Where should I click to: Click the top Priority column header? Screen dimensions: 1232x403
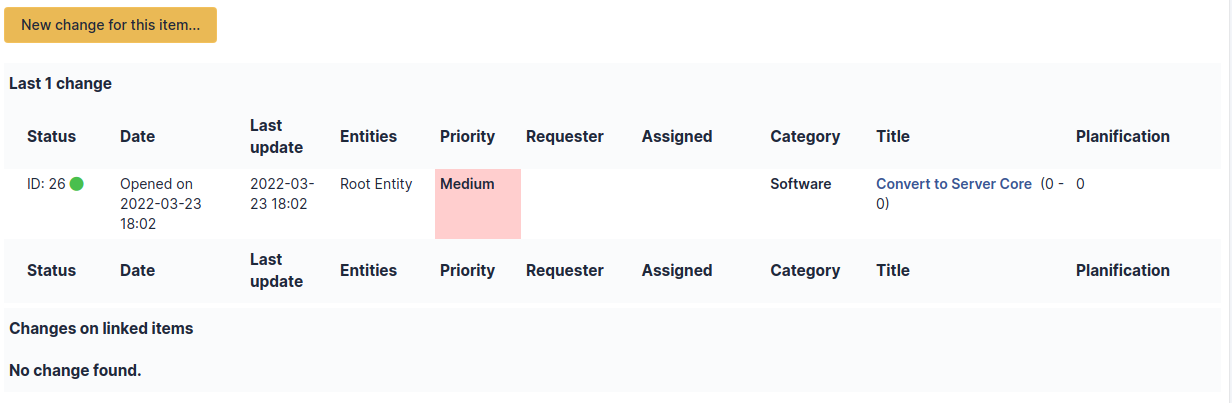click(x=467, y=136)
